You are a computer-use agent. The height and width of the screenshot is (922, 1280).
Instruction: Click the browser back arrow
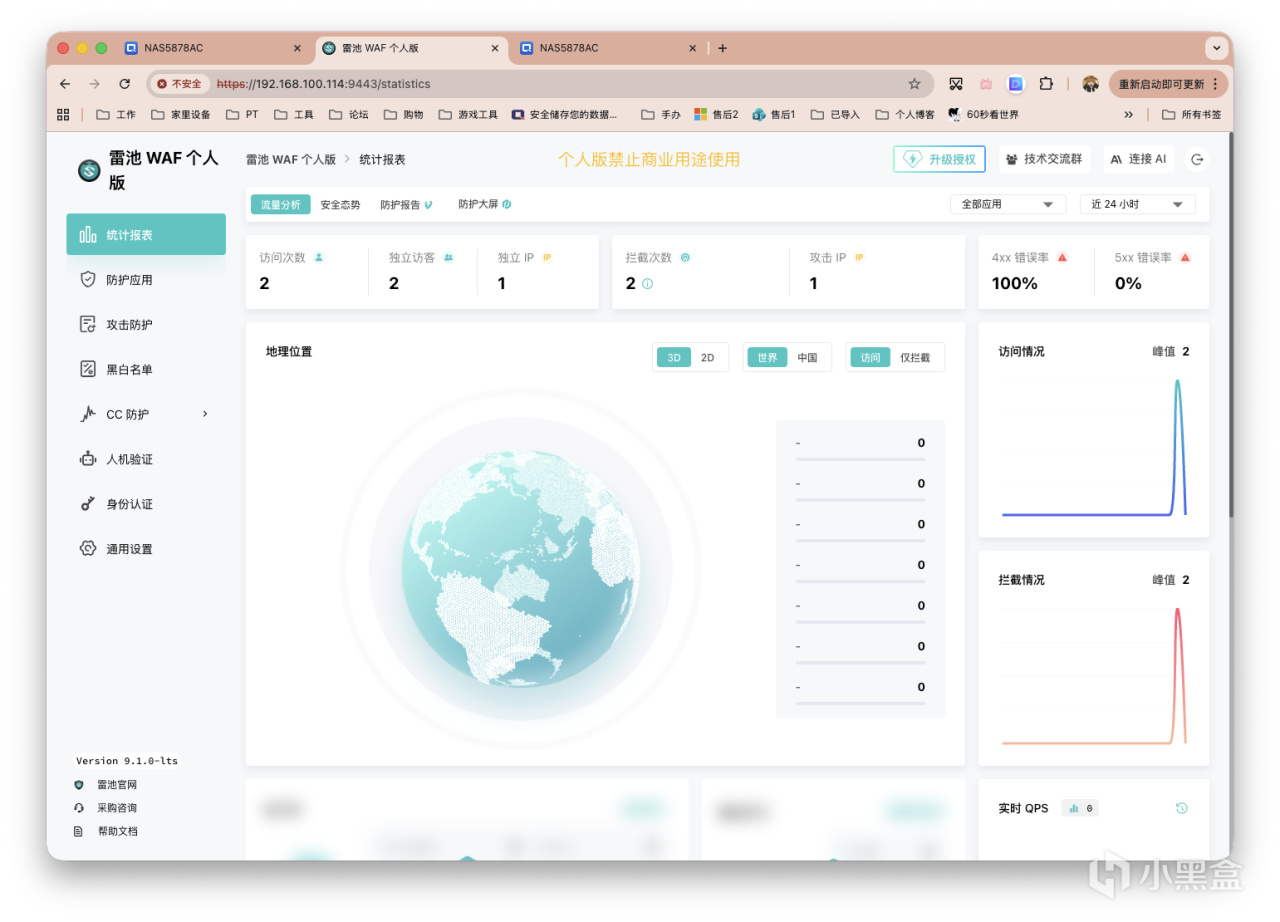pyautogui.click(x=65, y=84)
